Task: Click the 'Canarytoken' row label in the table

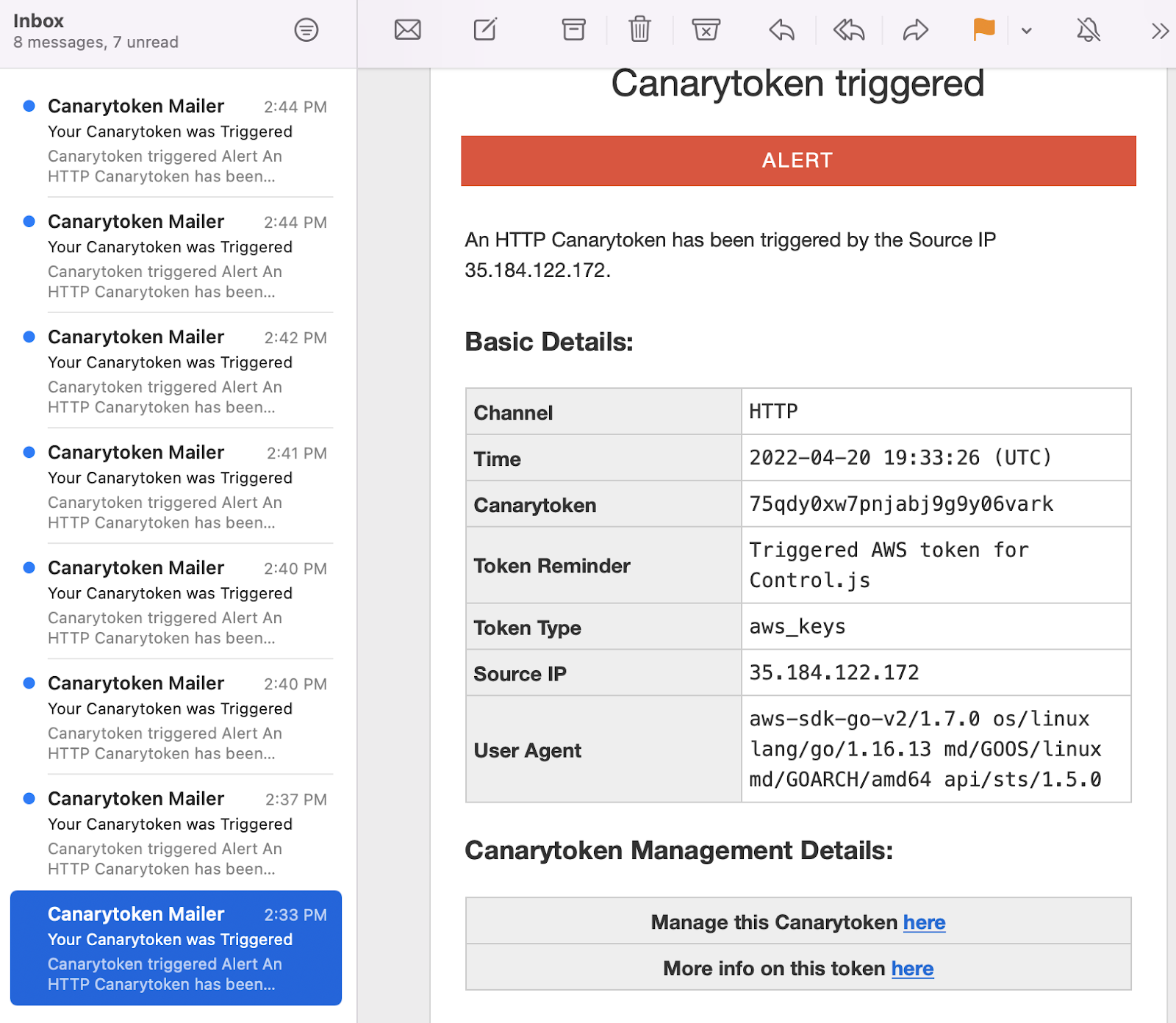Action: tap(535, 506)
